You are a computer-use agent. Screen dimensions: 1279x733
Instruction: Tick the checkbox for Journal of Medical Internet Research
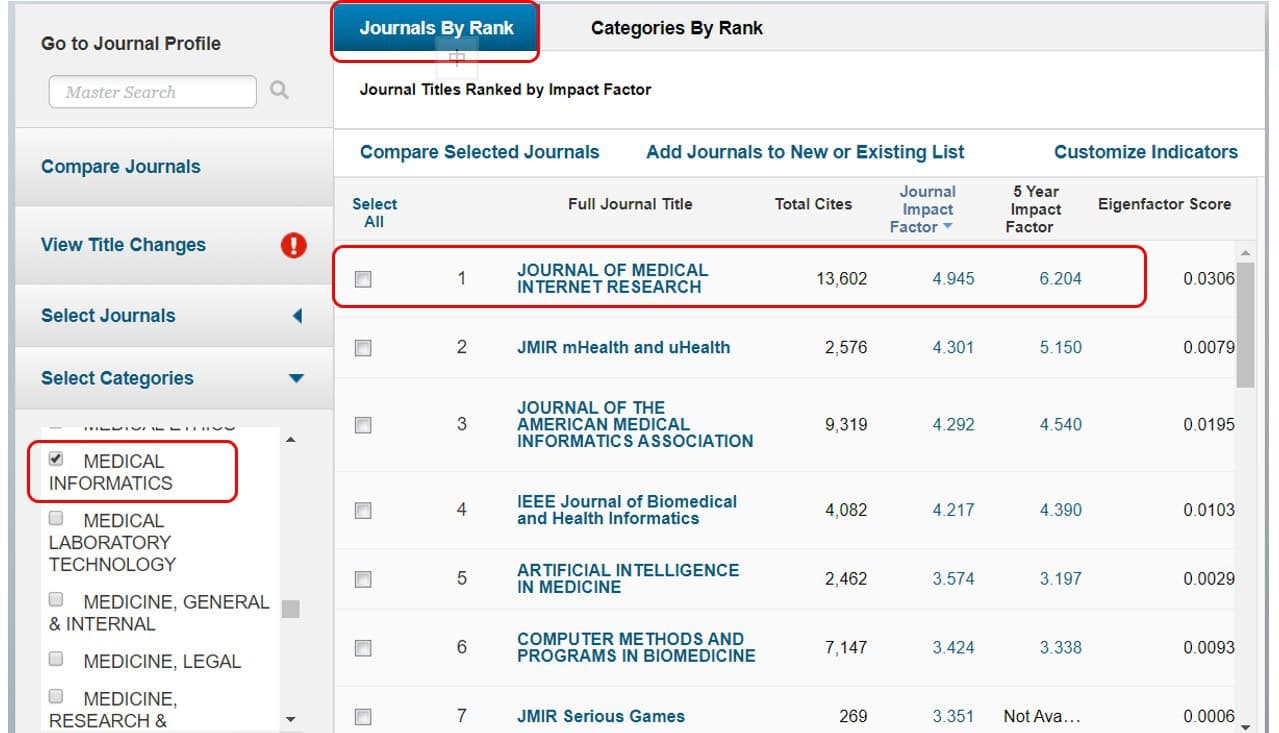363,279
